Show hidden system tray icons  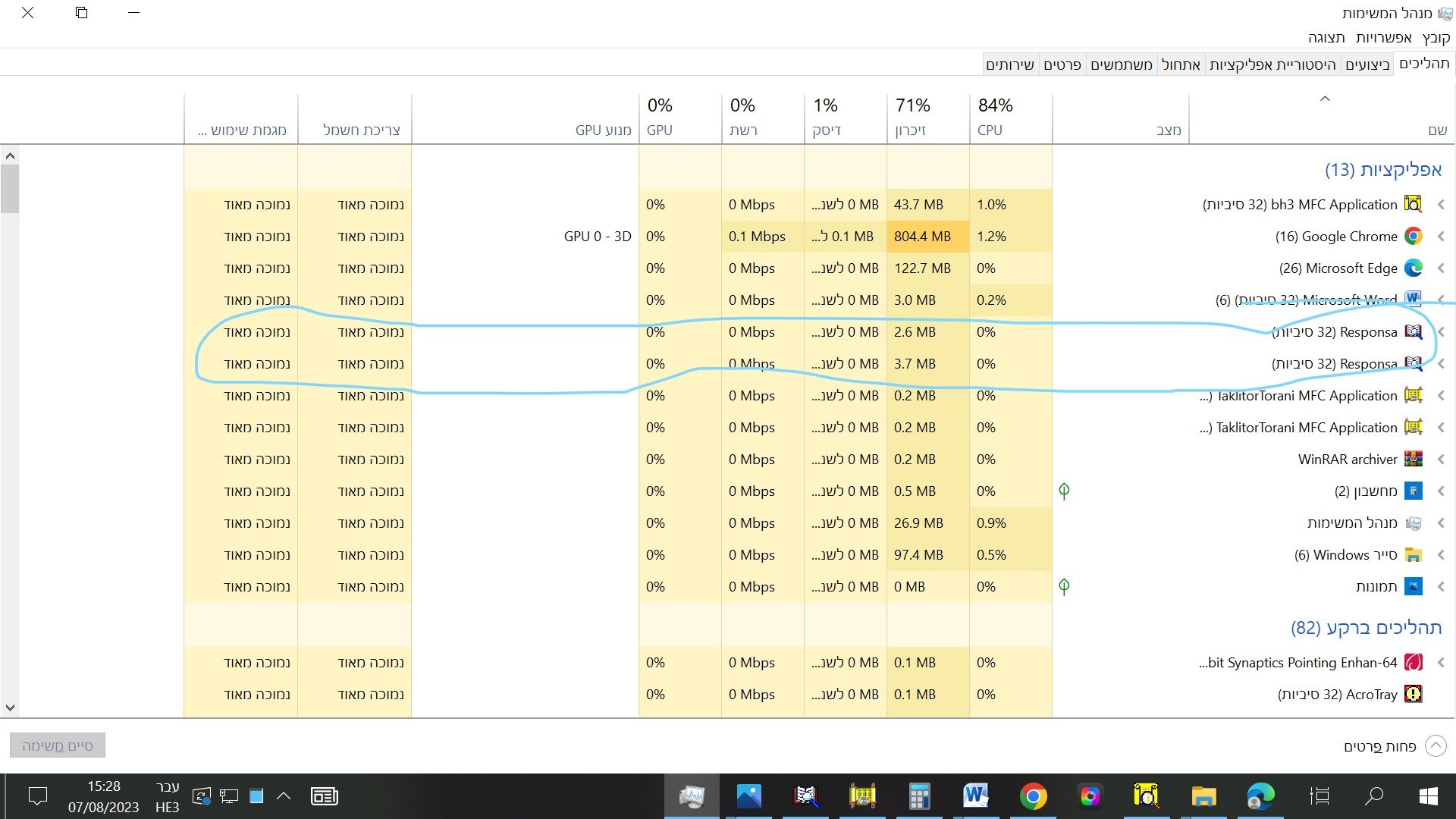point(284,796)
